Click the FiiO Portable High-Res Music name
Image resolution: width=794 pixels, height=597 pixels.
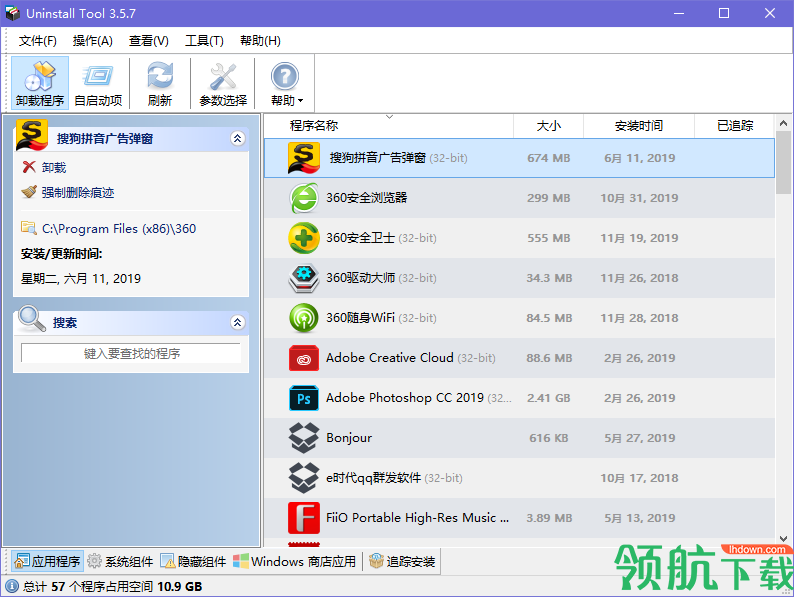tap(417, 518)
